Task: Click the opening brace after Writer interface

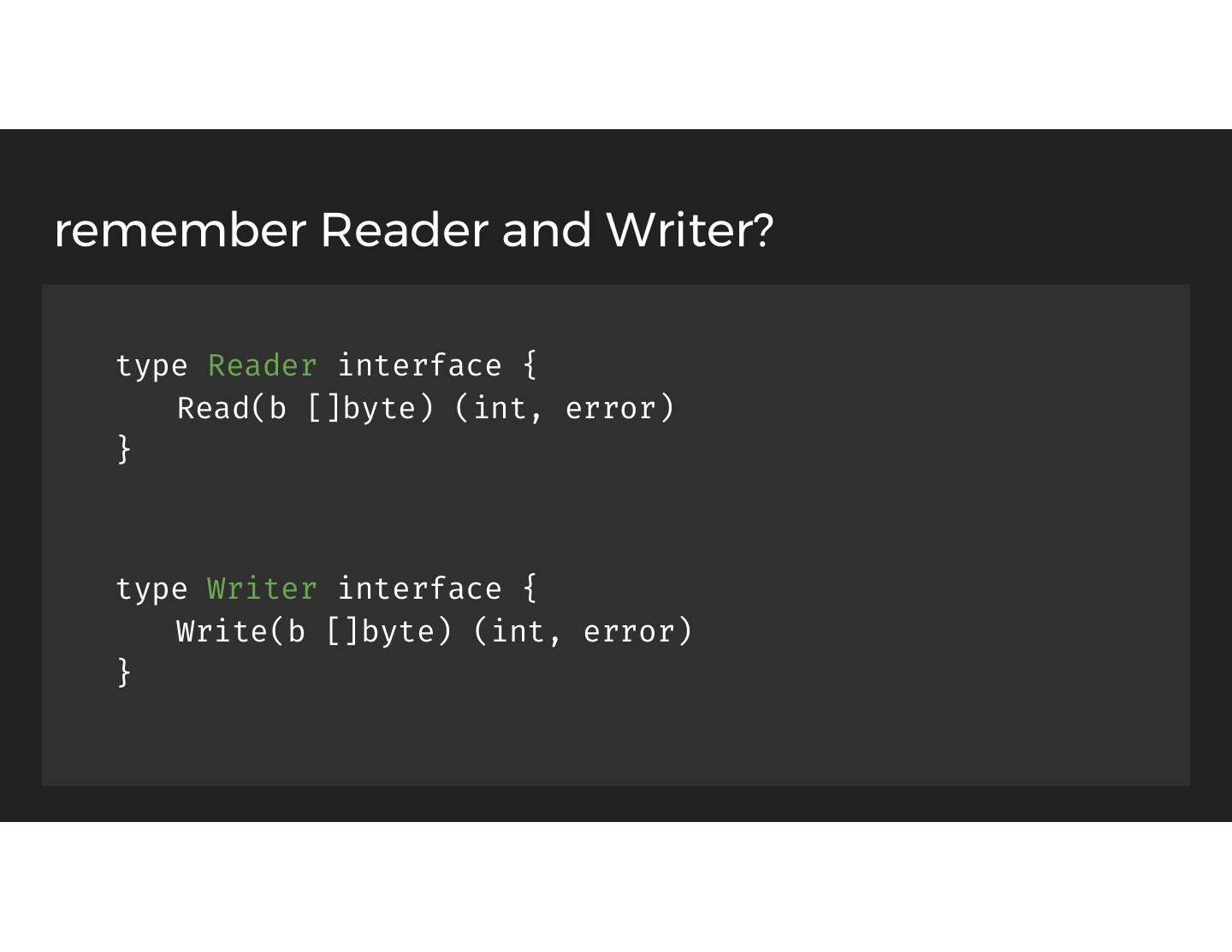Action: [530, 588]
